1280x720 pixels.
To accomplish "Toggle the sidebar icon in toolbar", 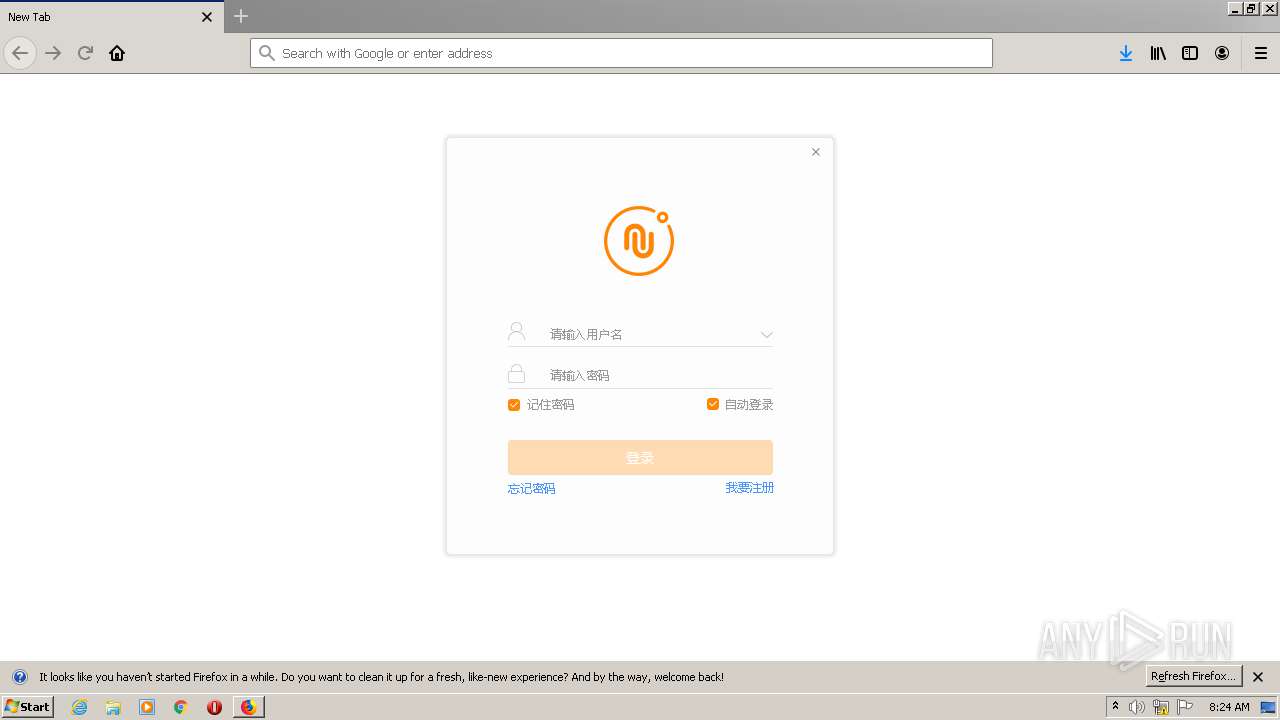I will click(1190, 53).
